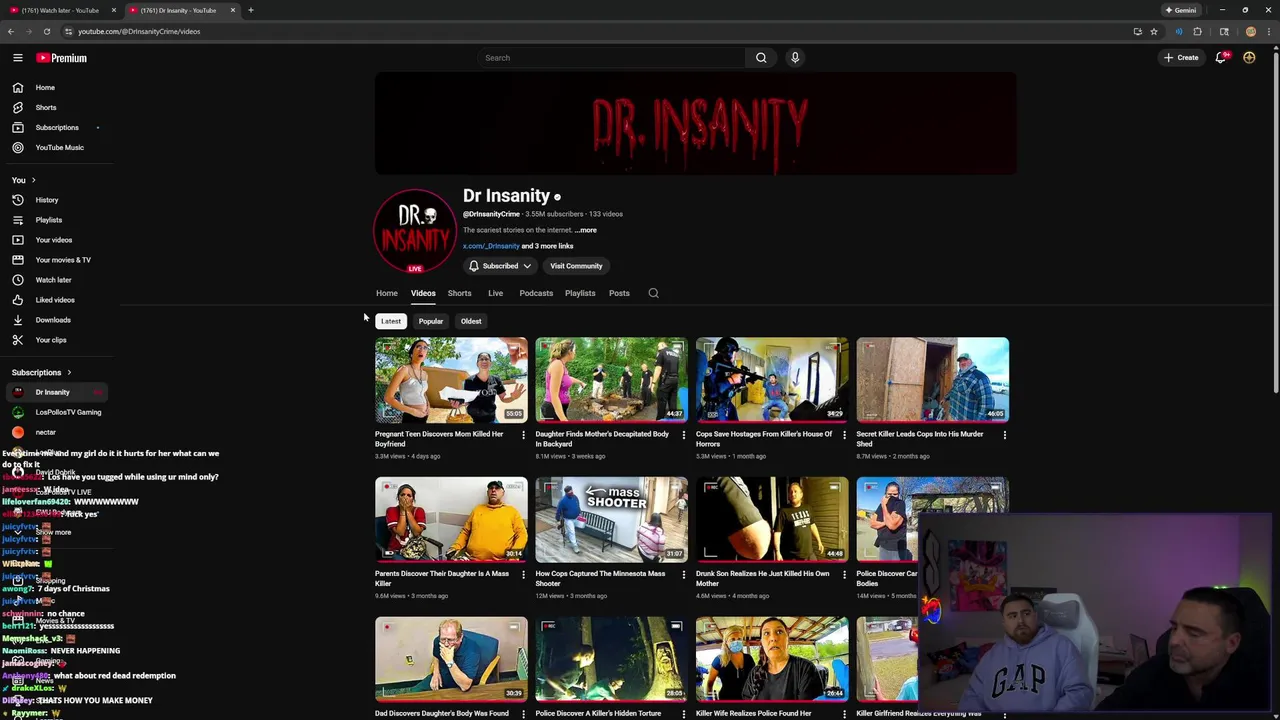Open the account avatar menu
Viewport: 1280px width, 720px height.
click(1249, 58)
